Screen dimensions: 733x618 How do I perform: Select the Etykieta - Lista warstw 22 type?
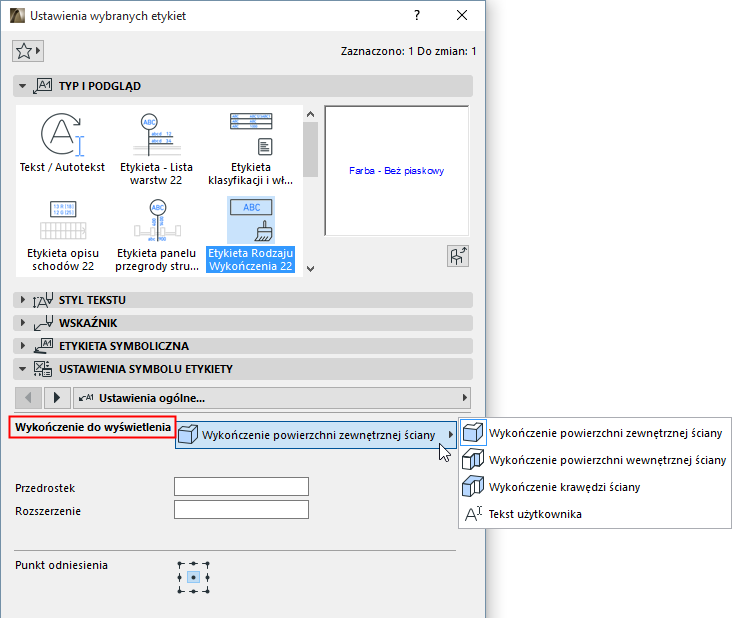coord(156,149)
